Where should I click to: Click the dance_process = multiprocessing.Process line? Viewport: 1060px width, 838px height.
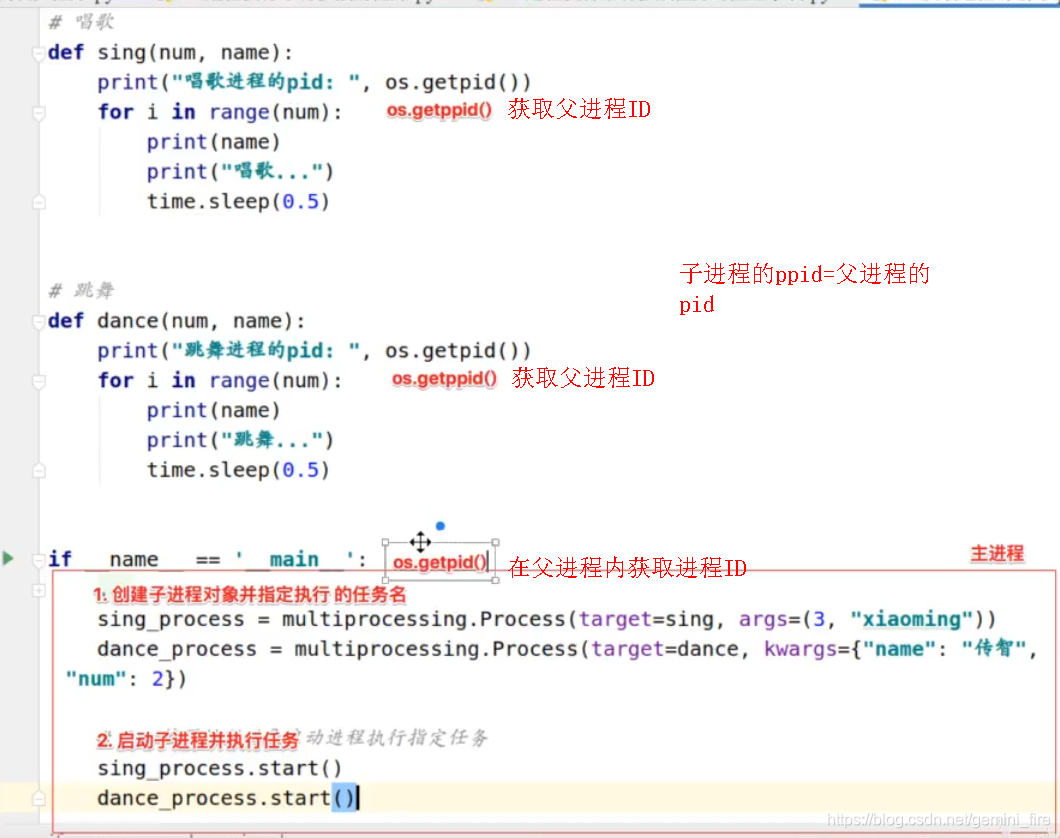pos(567,649)
